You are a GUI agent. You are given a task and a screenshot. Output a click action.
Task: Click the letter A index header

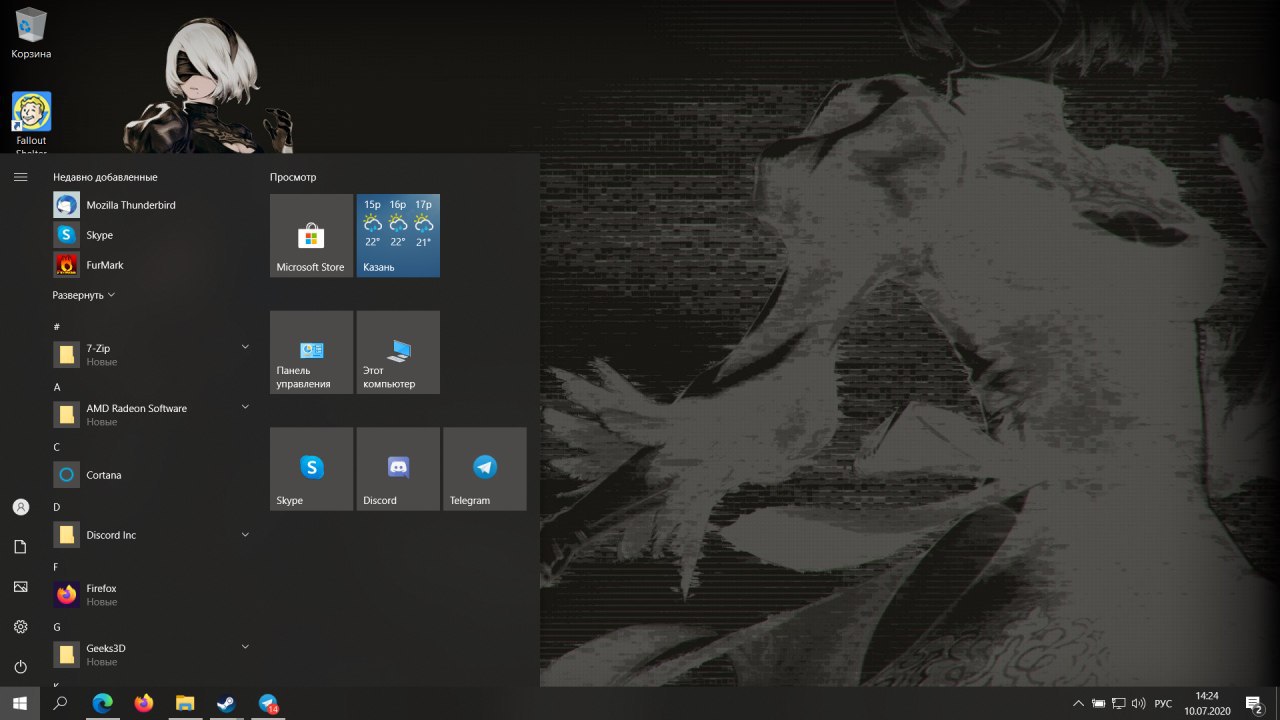tap(57, 387)
